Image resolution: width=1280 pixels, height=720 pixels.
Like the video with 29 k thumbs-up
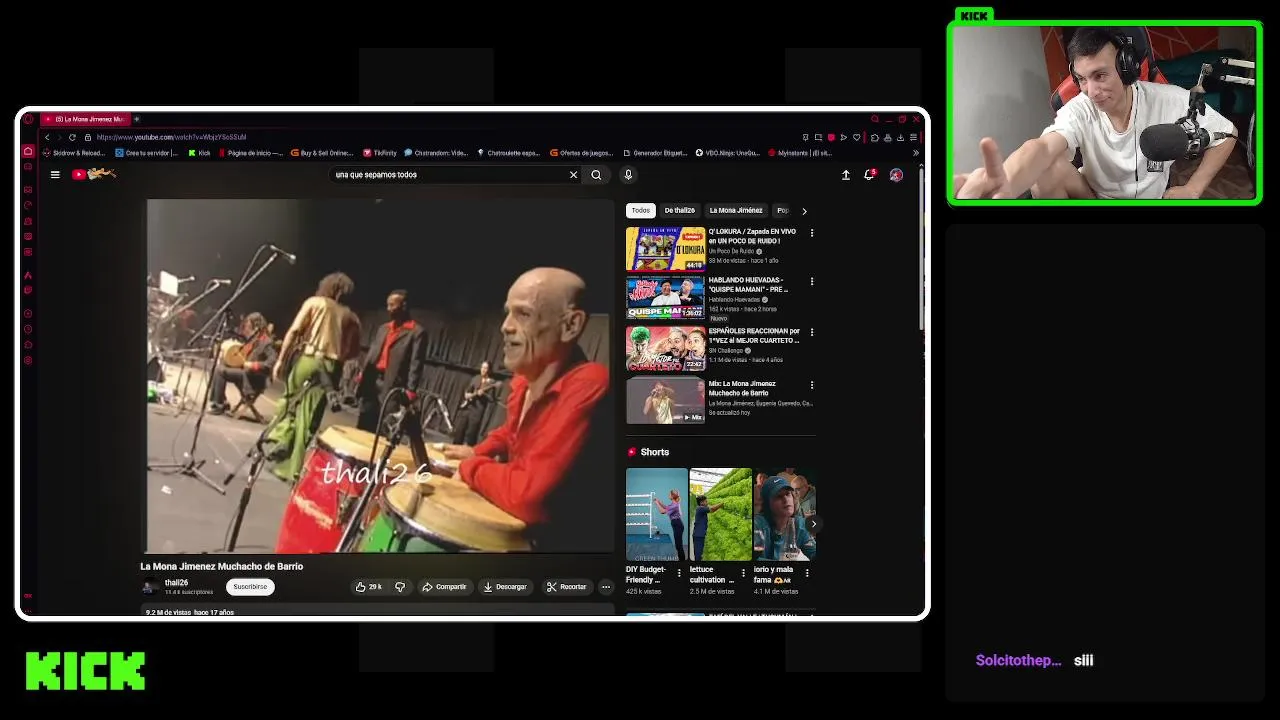pyautogui.click(x=369, y=587)
